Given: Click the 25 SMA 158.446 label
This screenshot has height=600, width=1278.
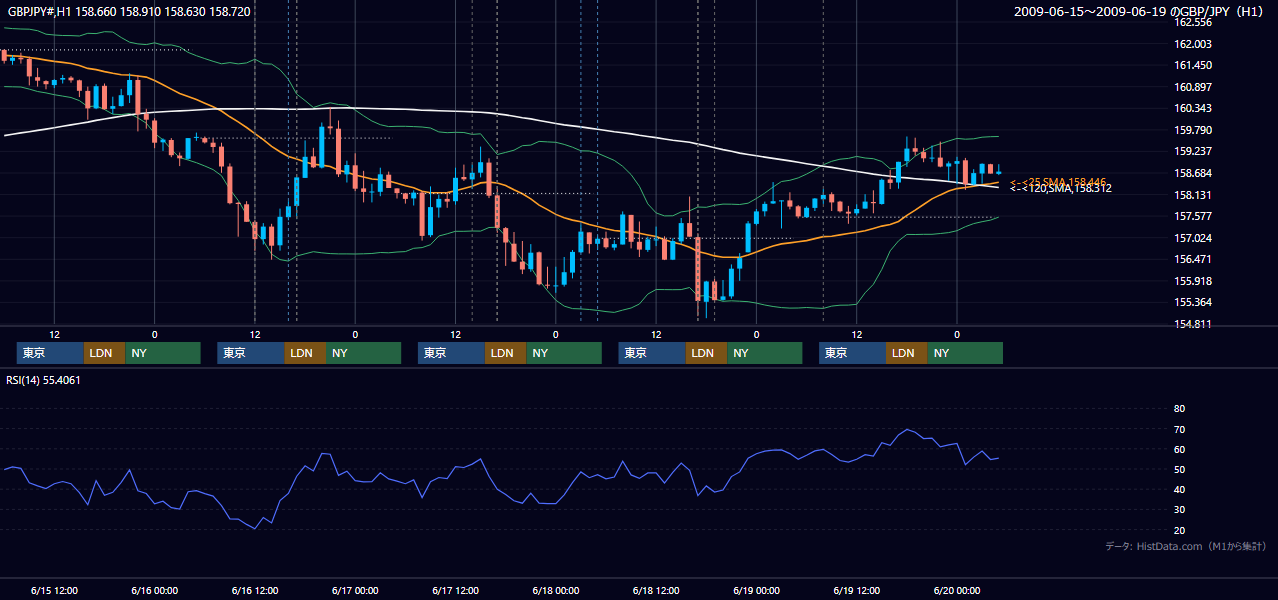Looking at the screenshot, I should point(1058,182).
